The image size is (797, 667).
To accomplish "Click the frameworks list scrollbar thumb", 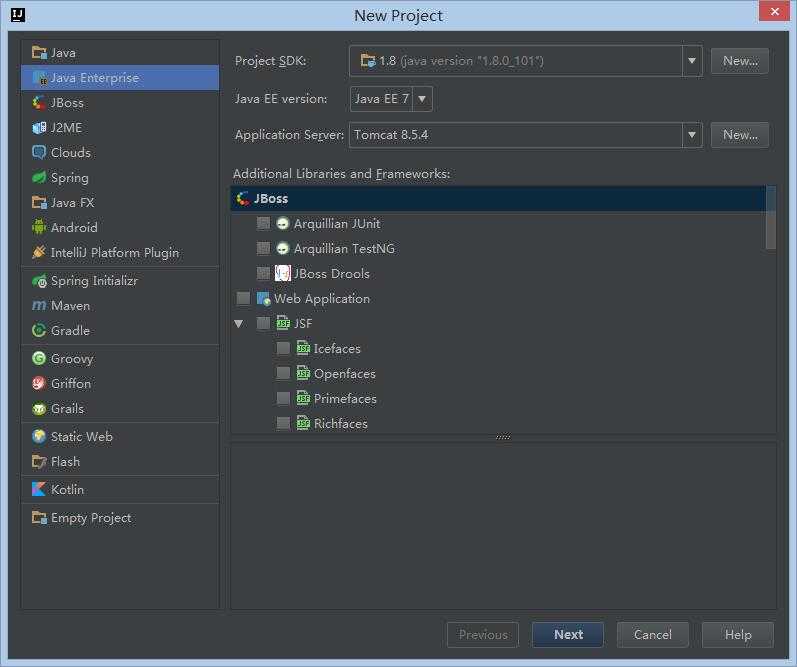I will pos(771,218).
